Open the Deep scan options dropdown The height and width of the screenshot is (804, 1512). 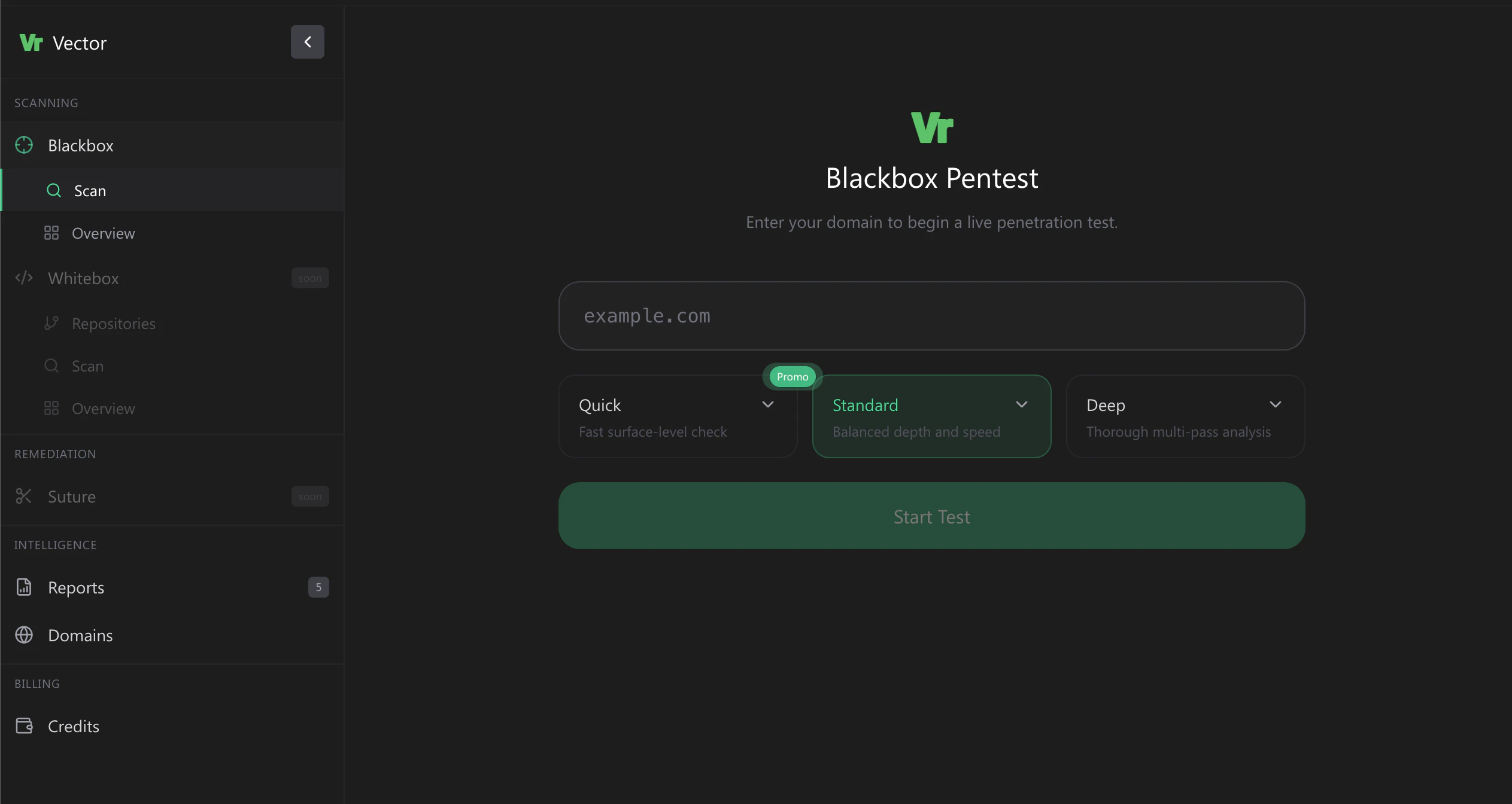(1276, 404)
